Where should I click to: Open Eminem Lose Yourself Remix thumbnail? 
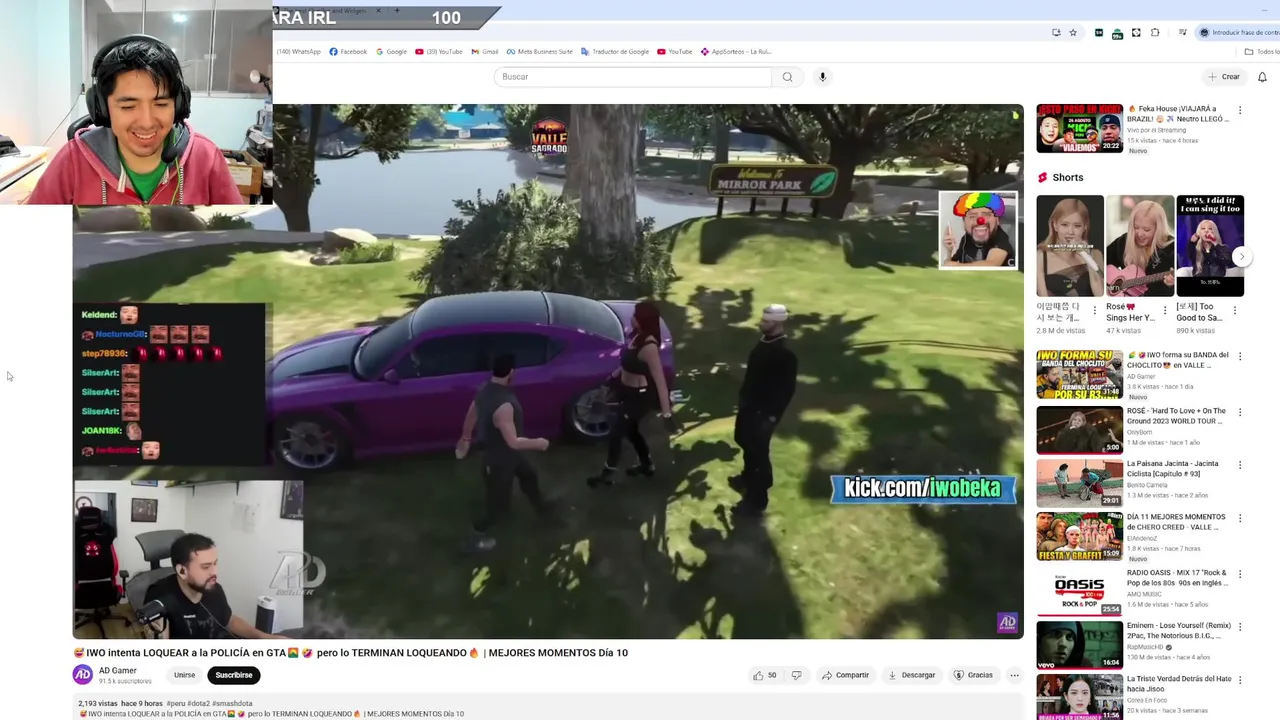click(x=1079, y=645)
